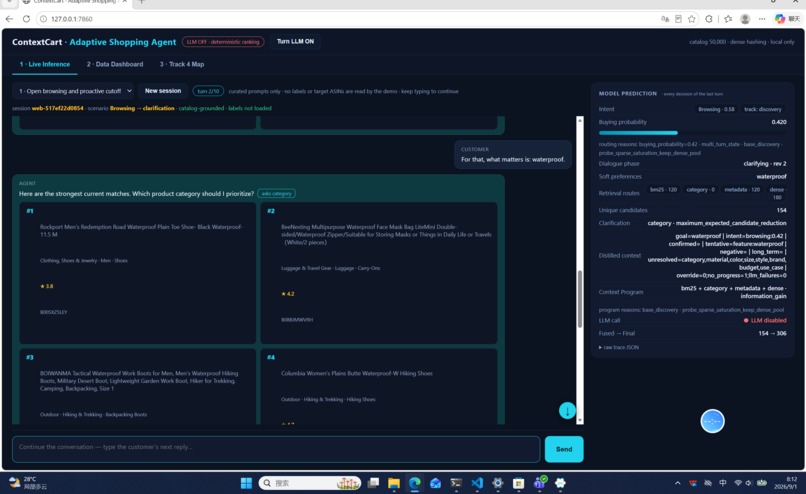The height and width of the screenshot is (494, 806).
Task: Jump to latest message with the down-arrow button
Action: tap(567, 411)
